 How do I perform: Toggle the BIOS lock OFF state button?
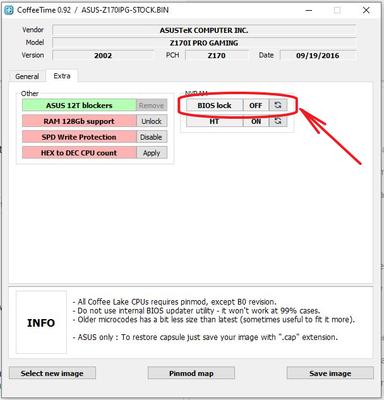(x=256, y=105)
